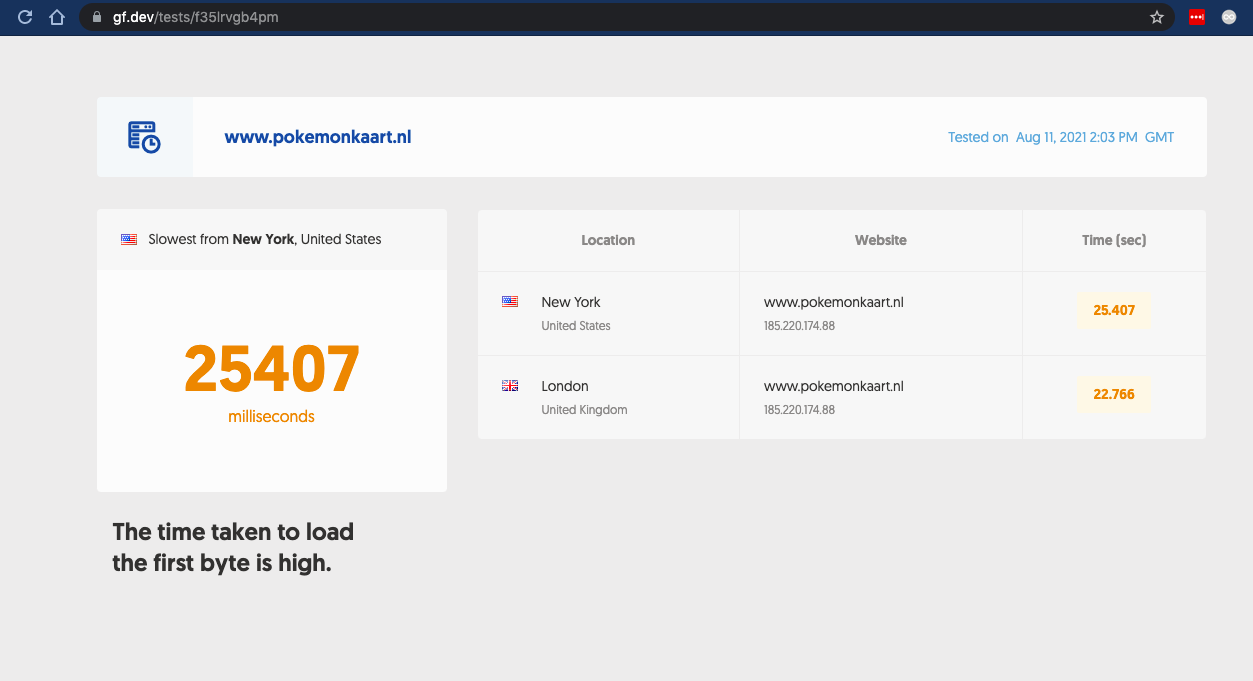Select the Time (sec) column header

click(x=1114, y=240)
